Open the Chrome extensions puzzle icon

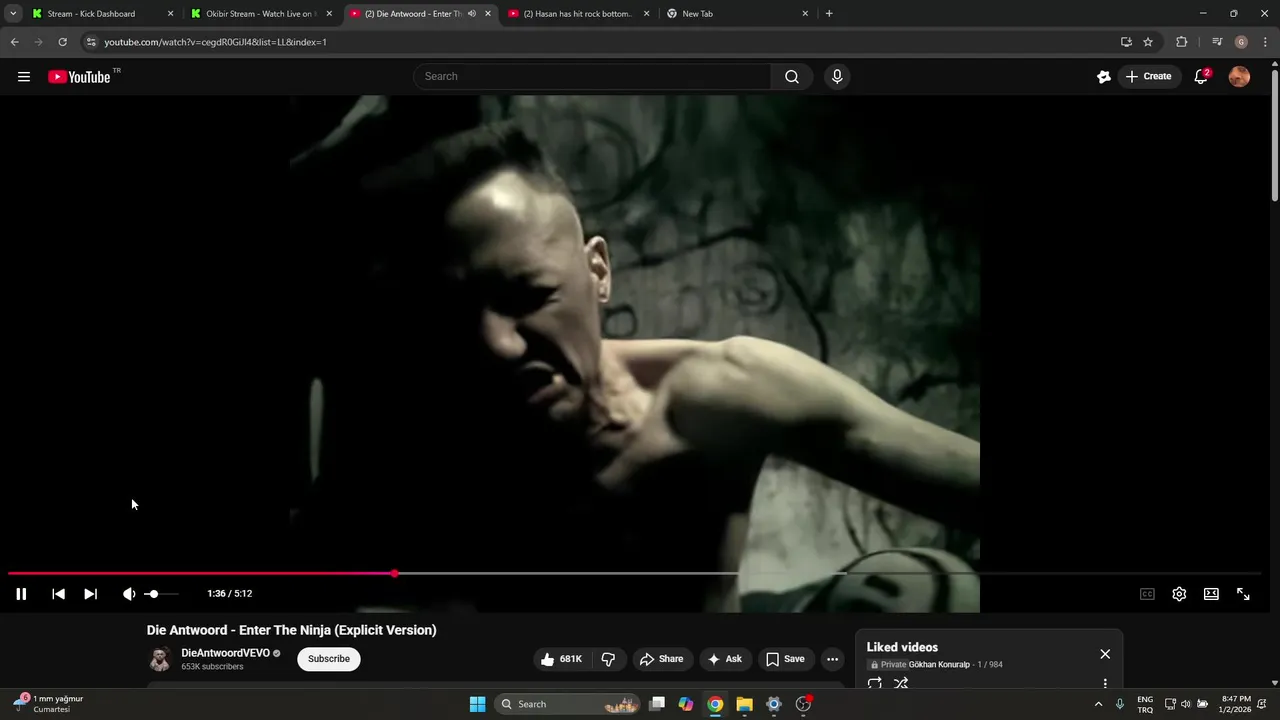click(x=1181, y=42)
